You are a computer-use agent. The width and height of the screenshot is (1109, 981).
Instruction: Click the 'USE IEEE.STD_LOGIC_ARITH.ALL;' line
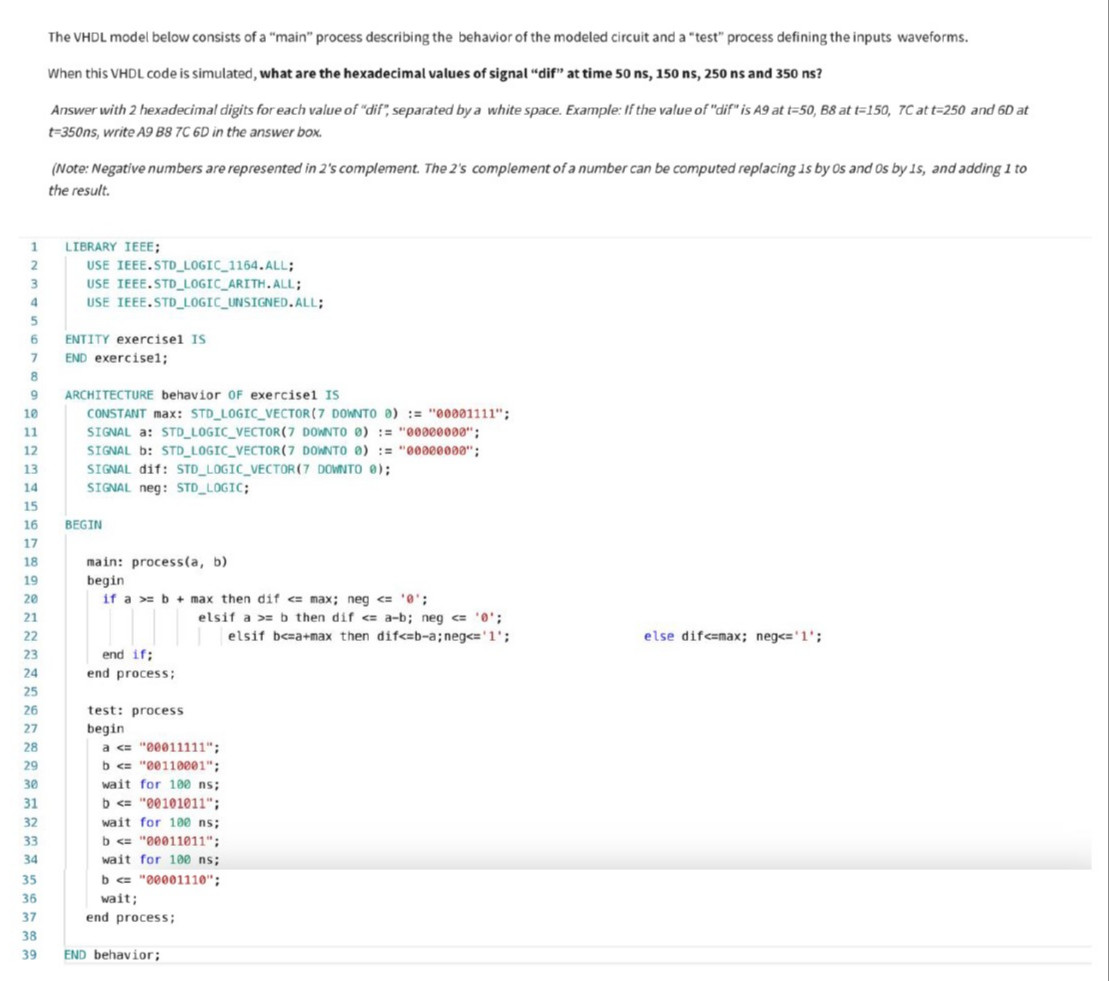(x=194, y=284)
